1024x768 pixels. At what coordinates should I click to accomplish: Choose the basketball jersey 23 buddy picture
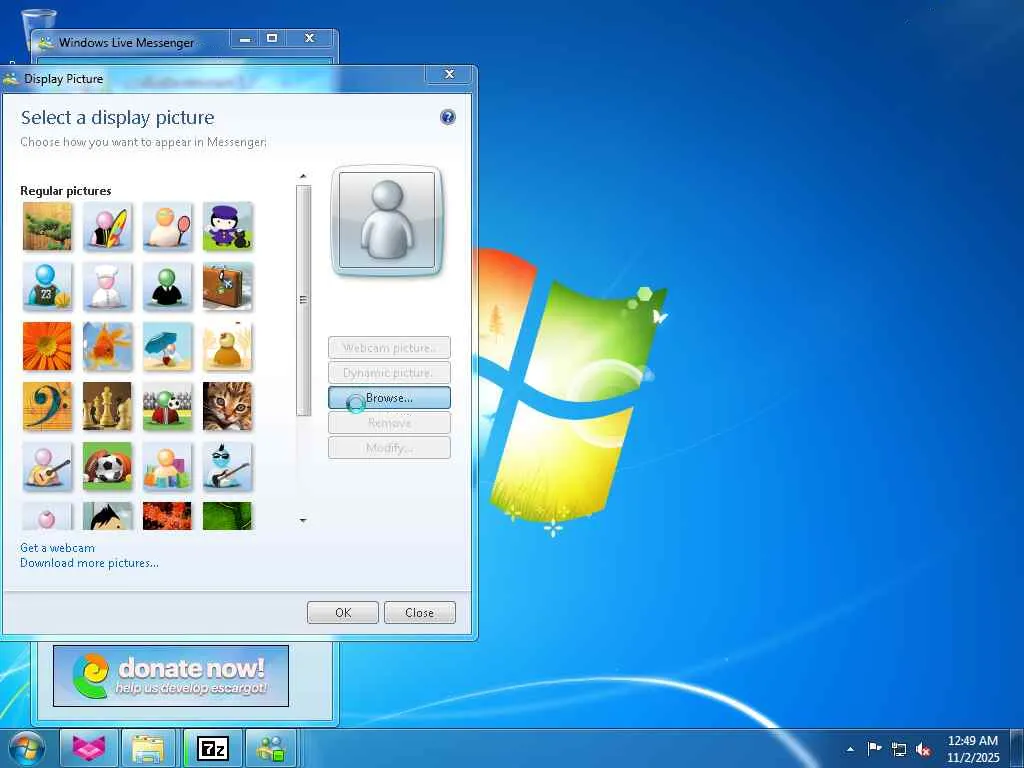[47, 286]
